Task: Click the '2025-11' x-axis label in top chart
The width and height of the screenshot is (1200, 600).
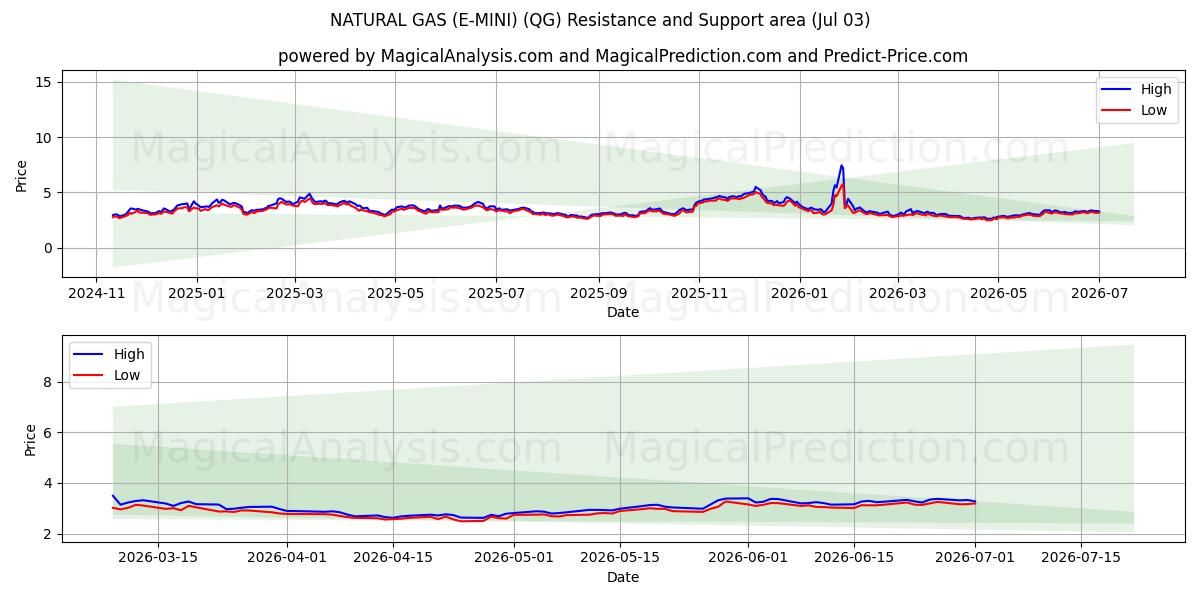Action: tap(698, 295)
